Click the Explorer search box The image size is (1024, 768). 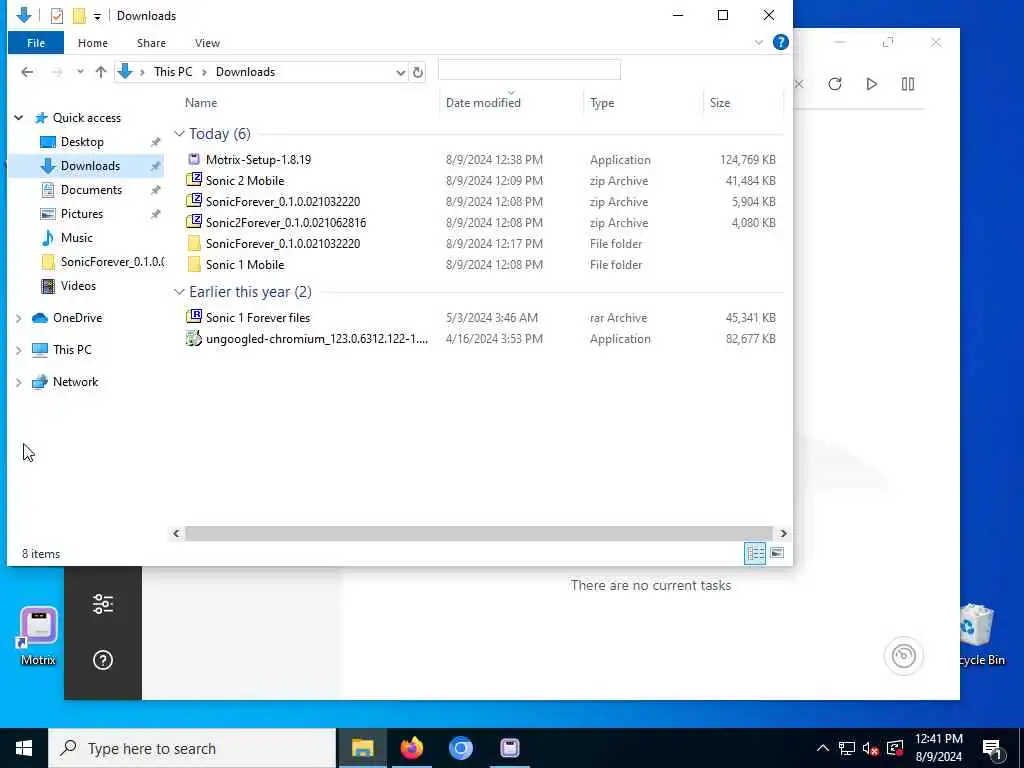pos(529,70)
